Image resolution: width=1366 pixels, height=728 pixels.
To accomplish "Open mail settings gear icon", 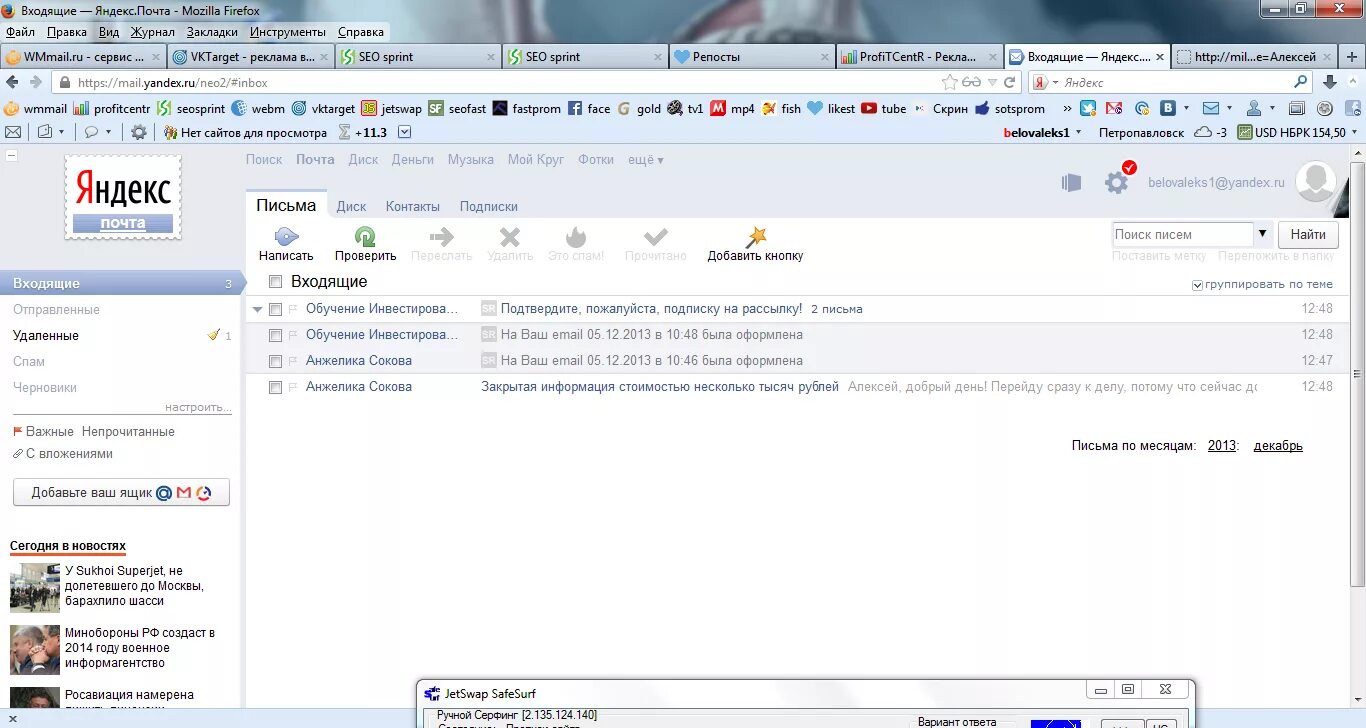I will tap(1116, 182).
